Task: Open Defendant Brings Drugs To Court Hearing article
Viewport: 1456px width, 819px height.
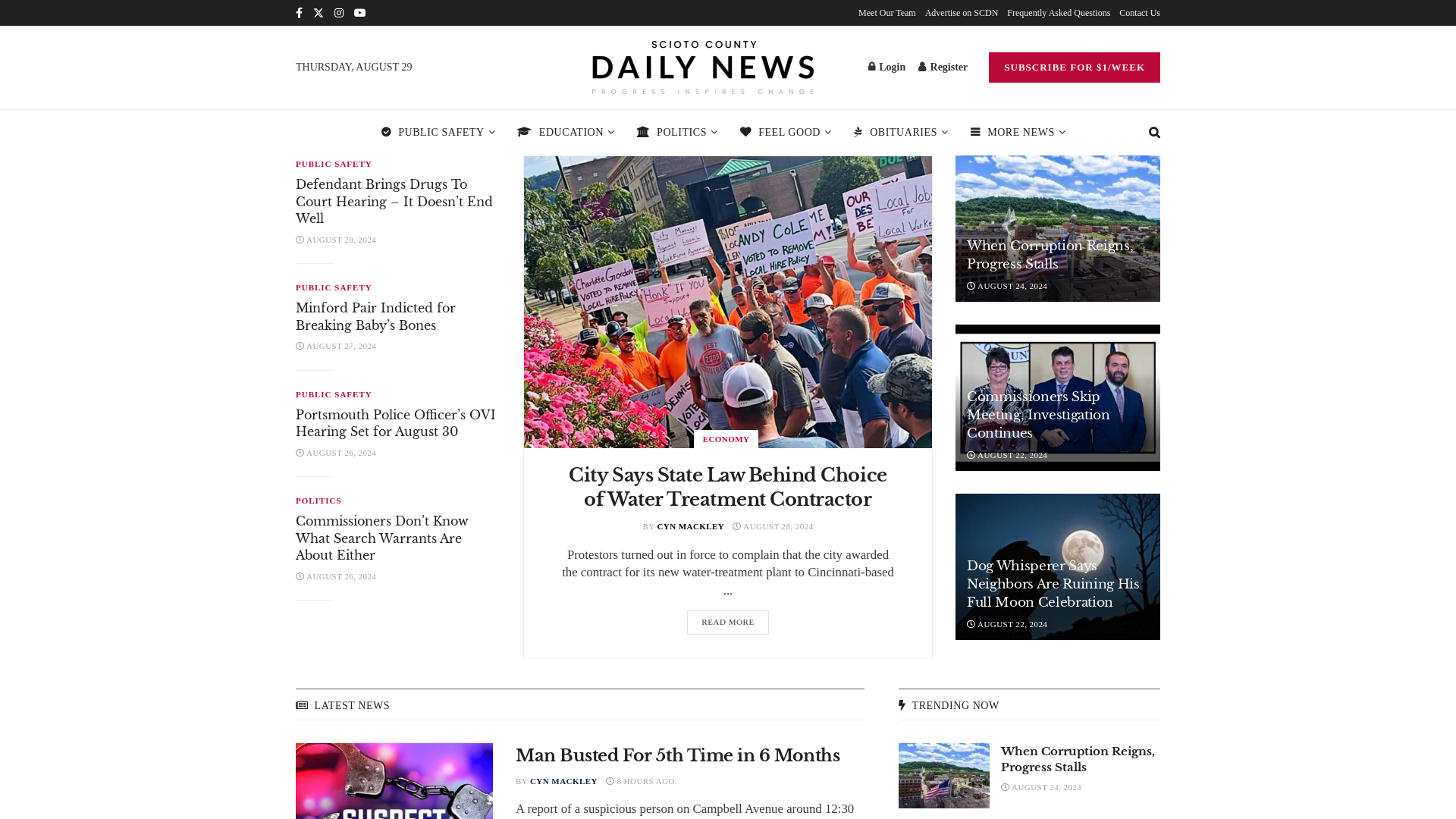Action: coord(394,202)
